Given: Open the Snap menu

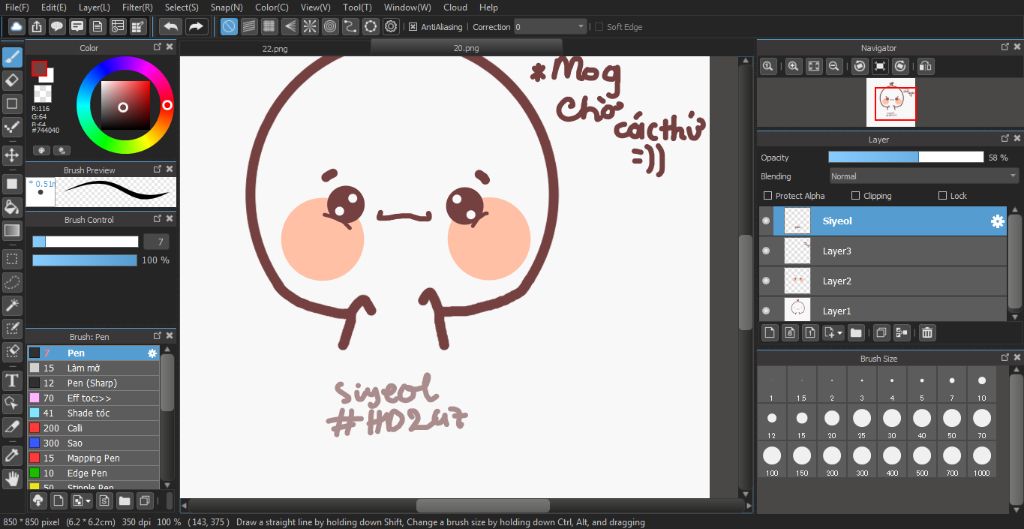Looking at the screenshot, I should click(x=227, y=7).
